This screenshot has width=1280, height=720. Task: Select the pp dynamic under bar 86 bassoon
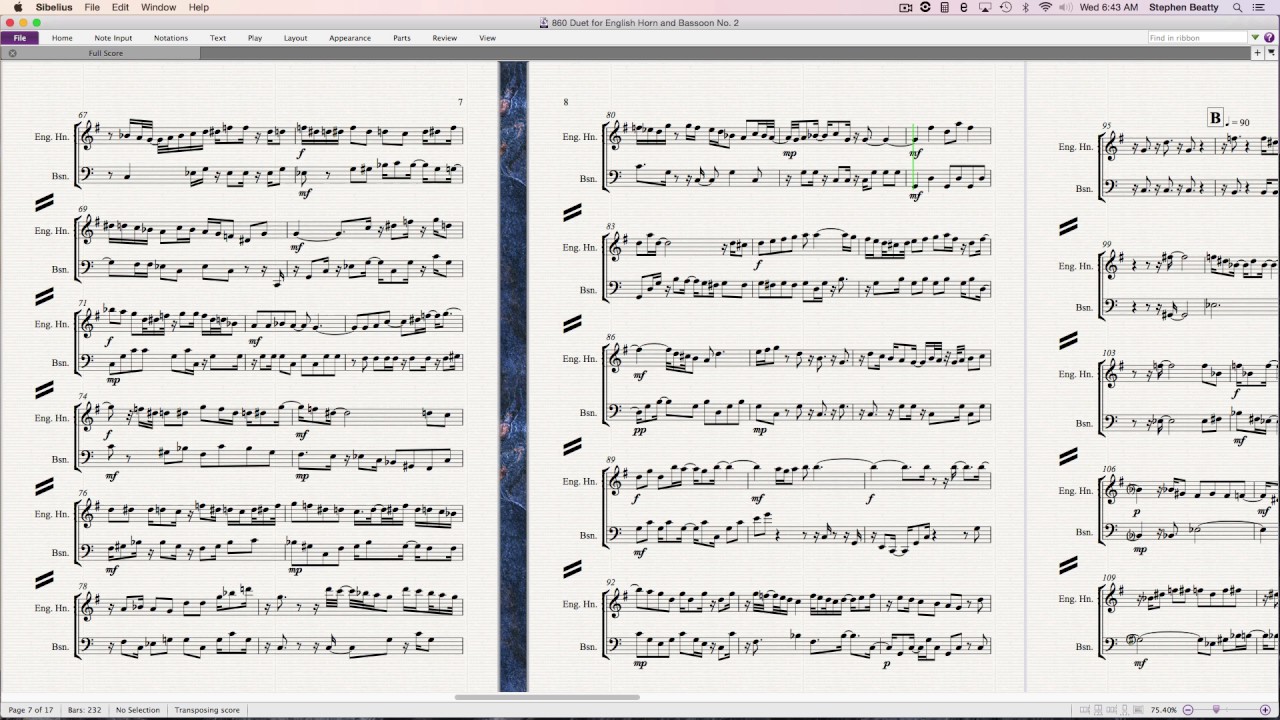[x=639, y=431]
